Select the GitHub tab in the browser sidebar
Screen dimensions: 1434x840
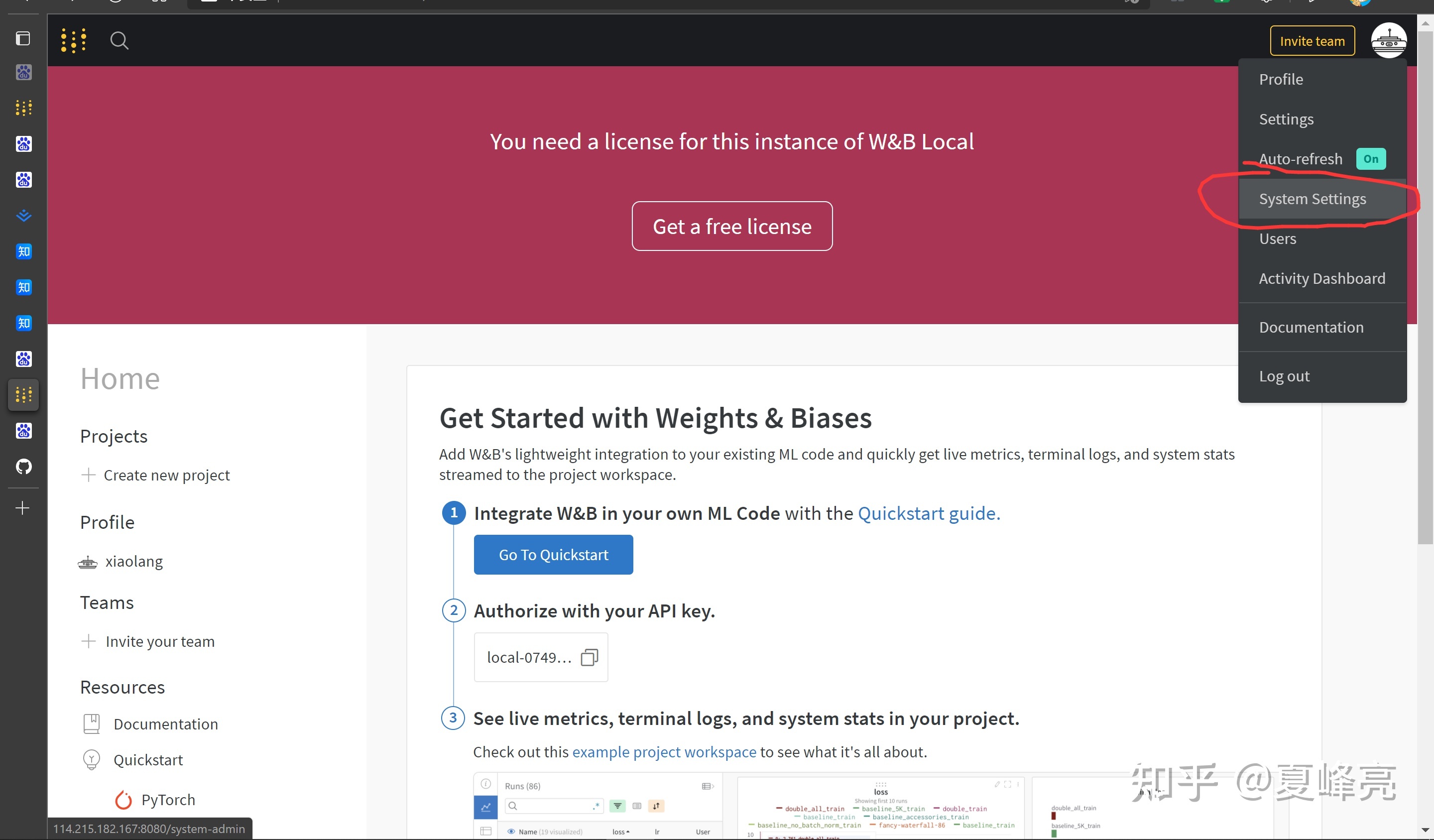click(23, 467)
